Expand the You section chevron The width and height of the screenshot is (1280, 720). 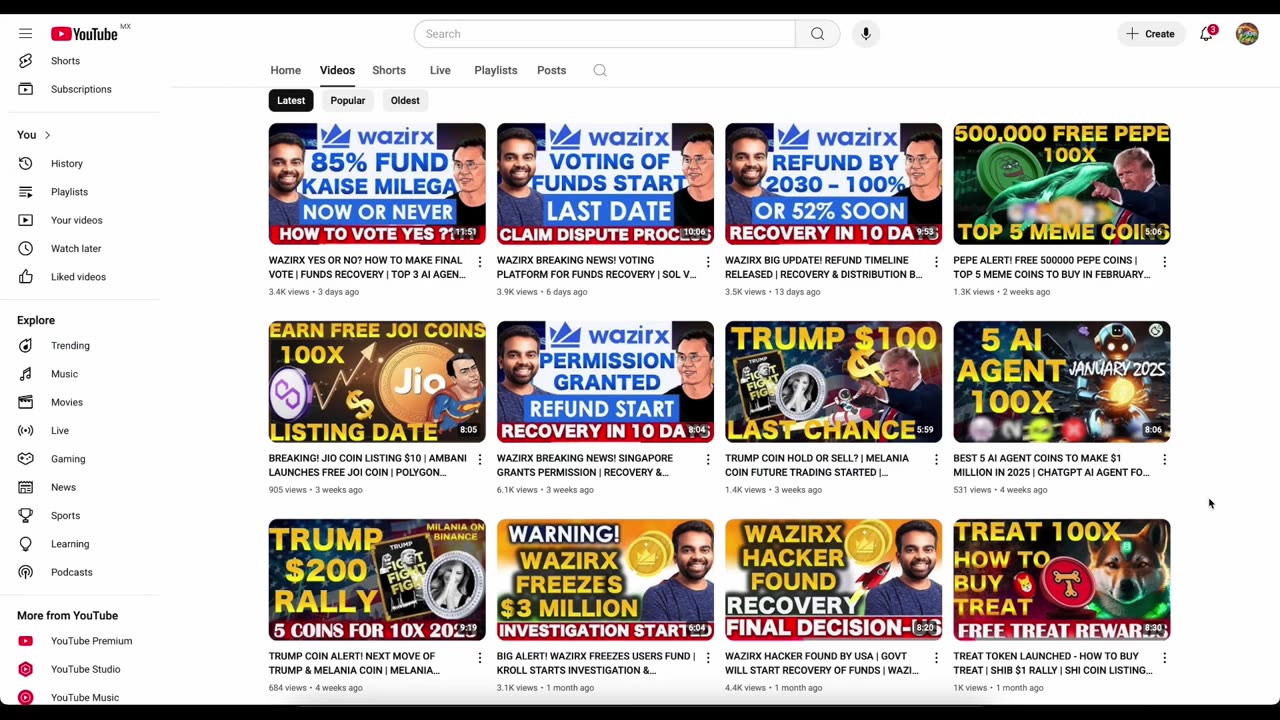[47, 135]
